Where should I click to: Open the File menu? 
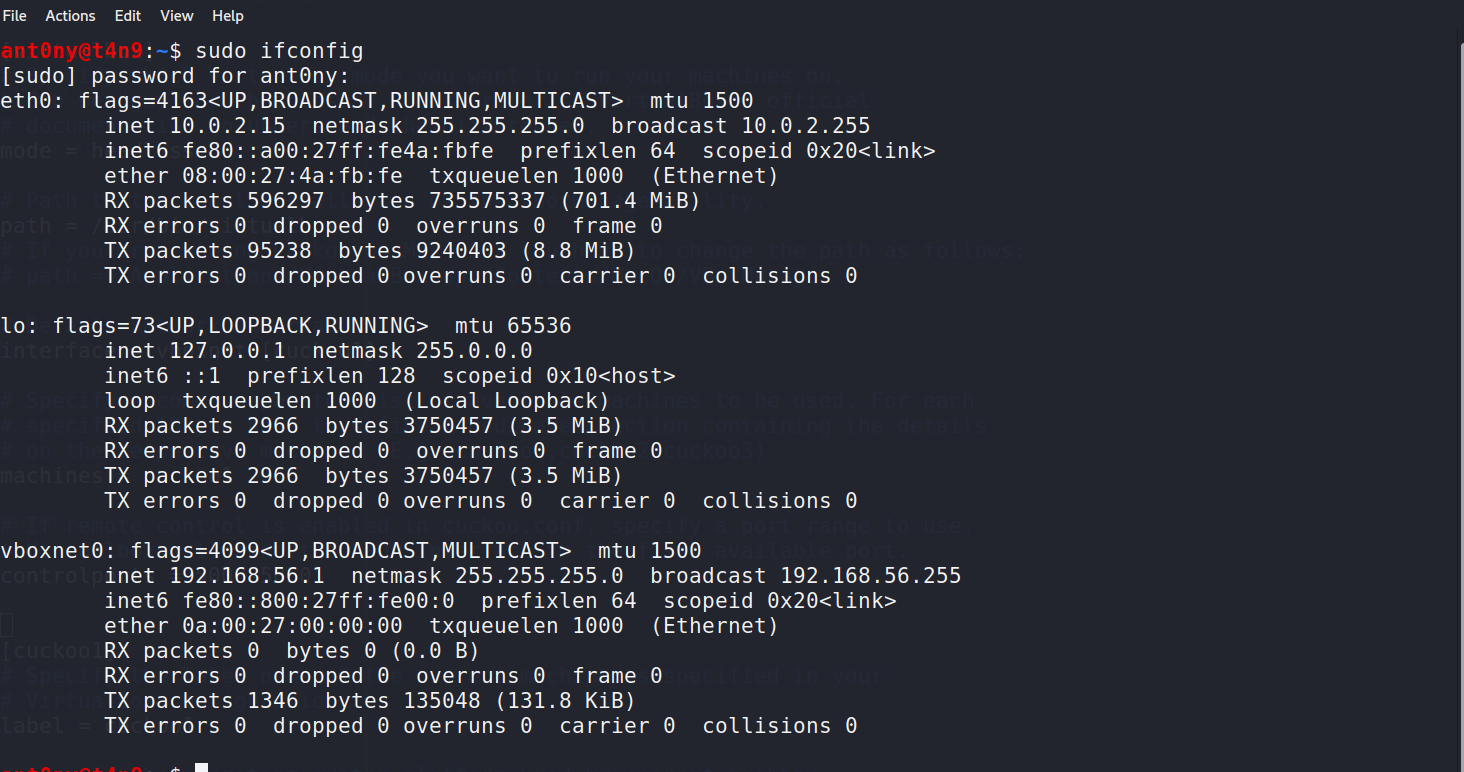pyautogui.click(x=15, y=15)
